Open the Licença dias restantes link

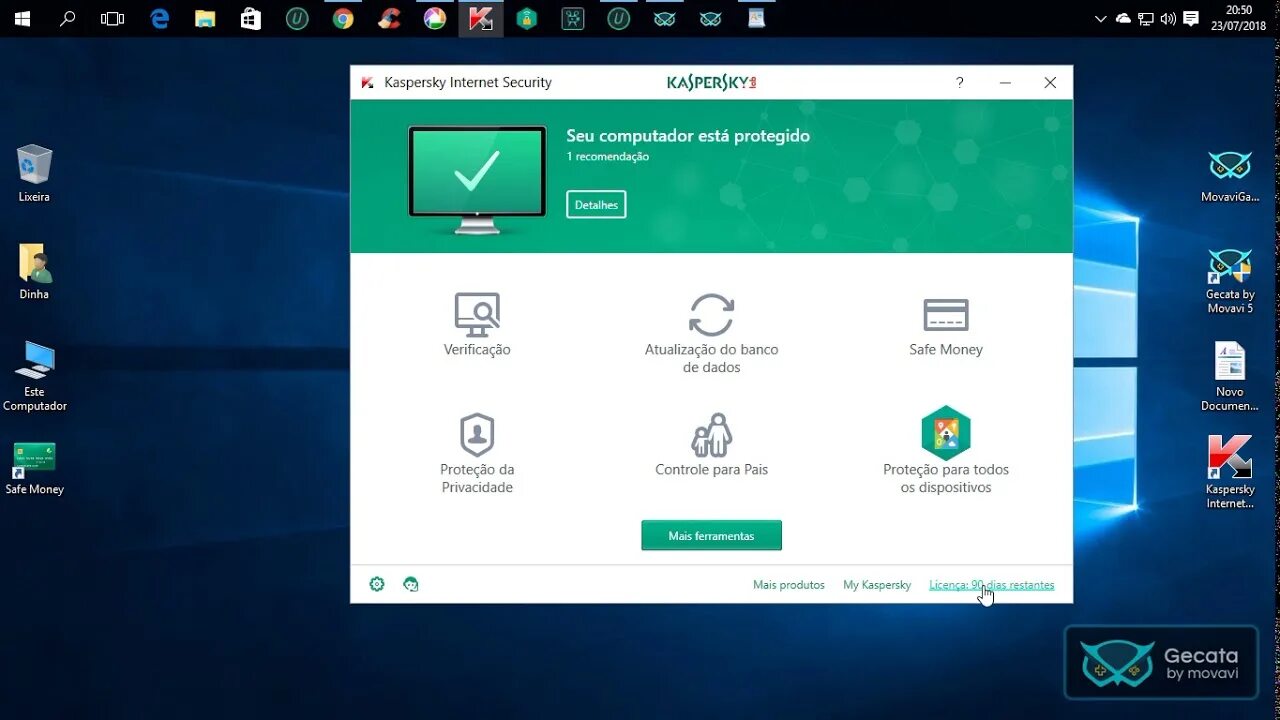pos(992,585)
